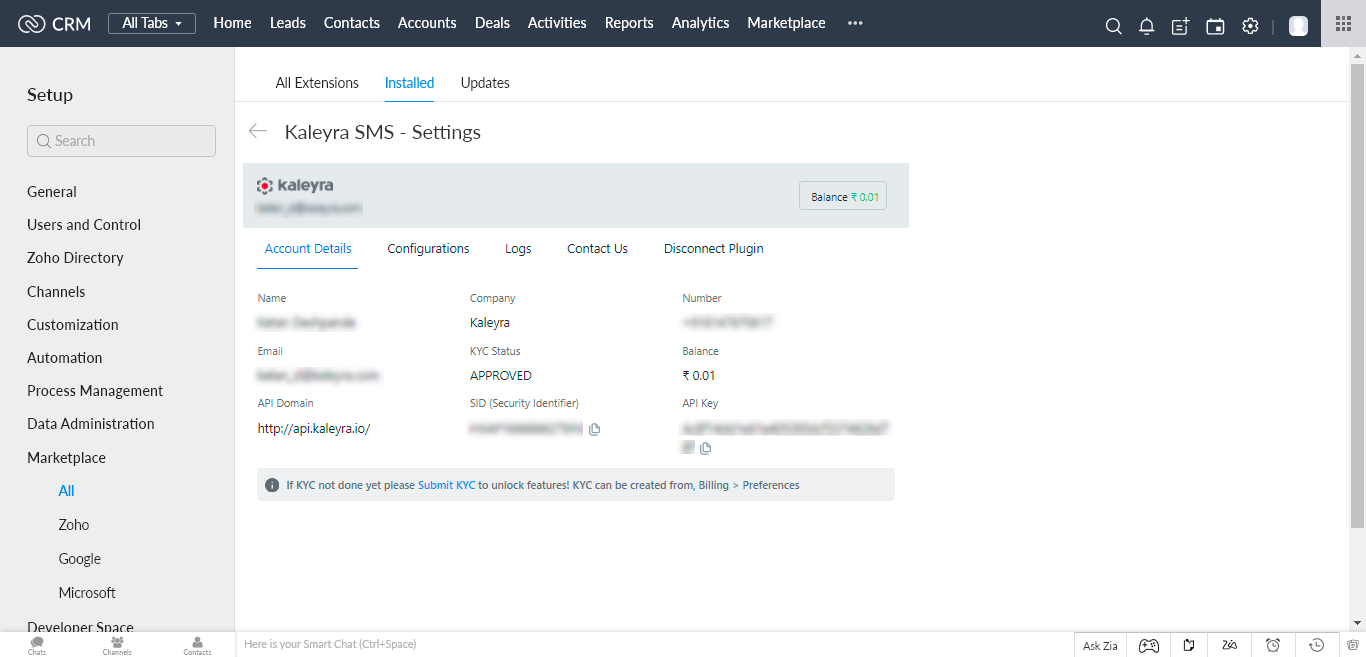Screen dimensions: 1366x657
Task: Click the page vertical scrollbar
Action: (1357, 295)
